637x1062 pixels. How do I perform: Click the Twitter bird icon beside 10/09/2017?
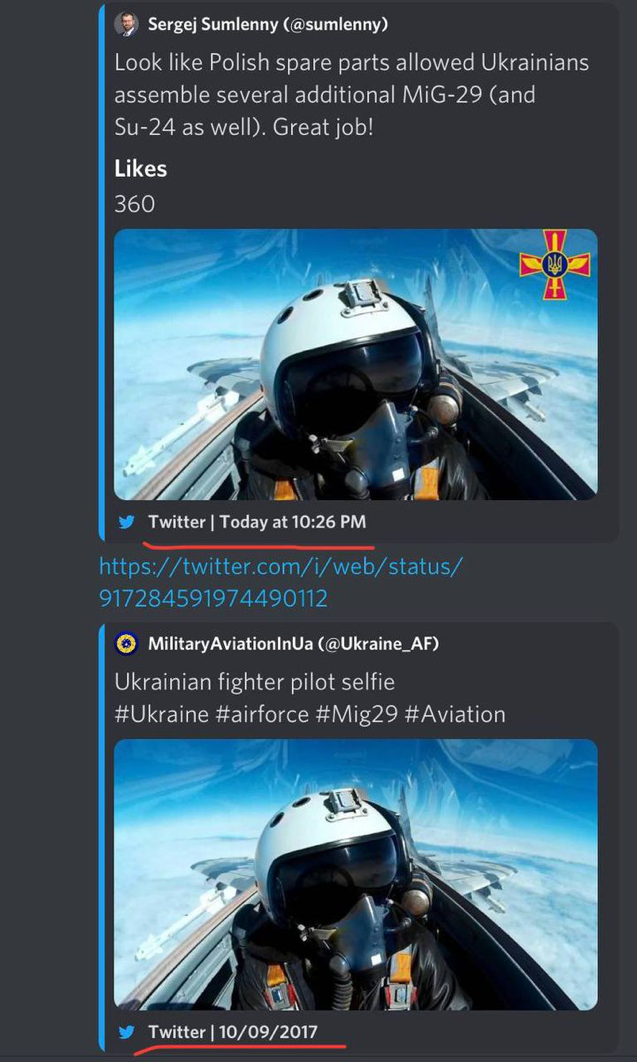(x=127, y=1032)
